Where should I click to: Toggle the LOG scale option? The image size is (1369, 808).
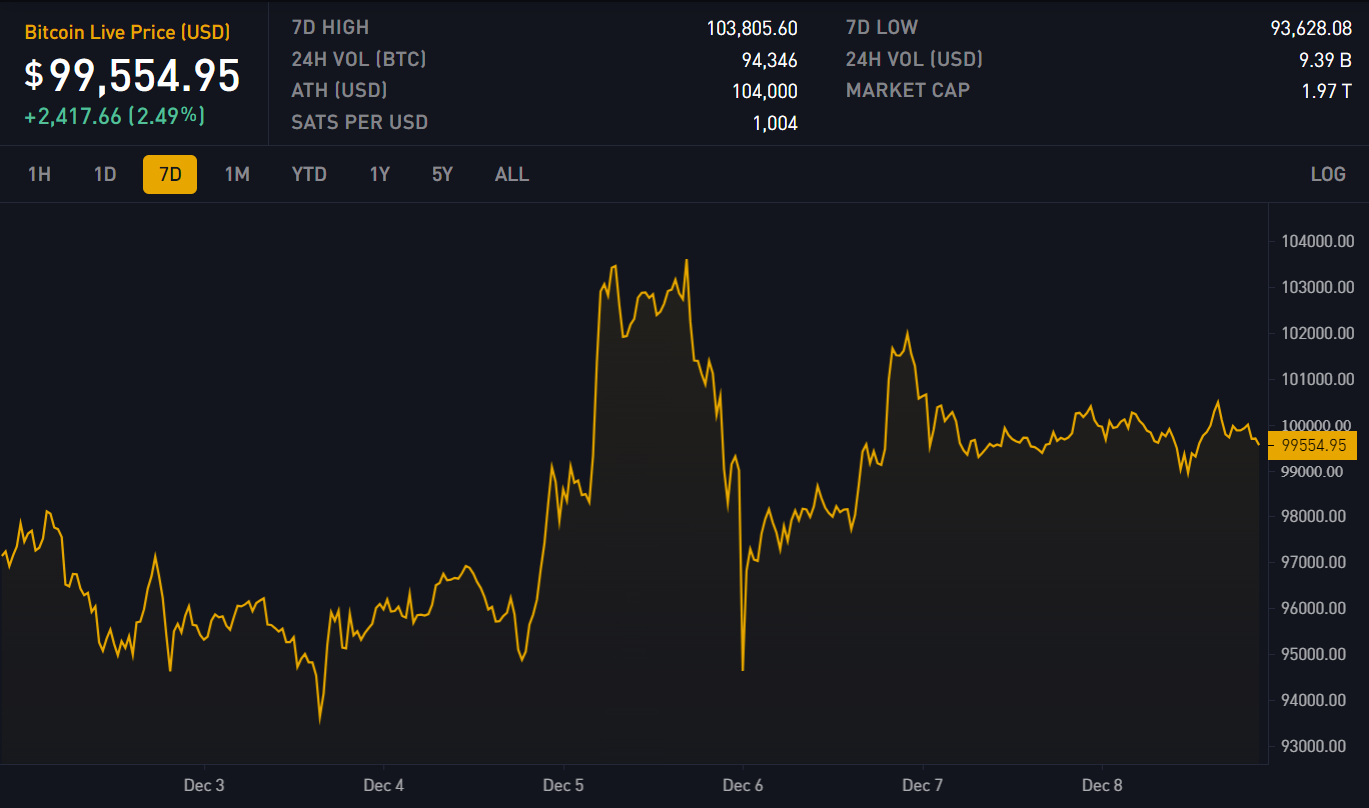pos(1327,174)
